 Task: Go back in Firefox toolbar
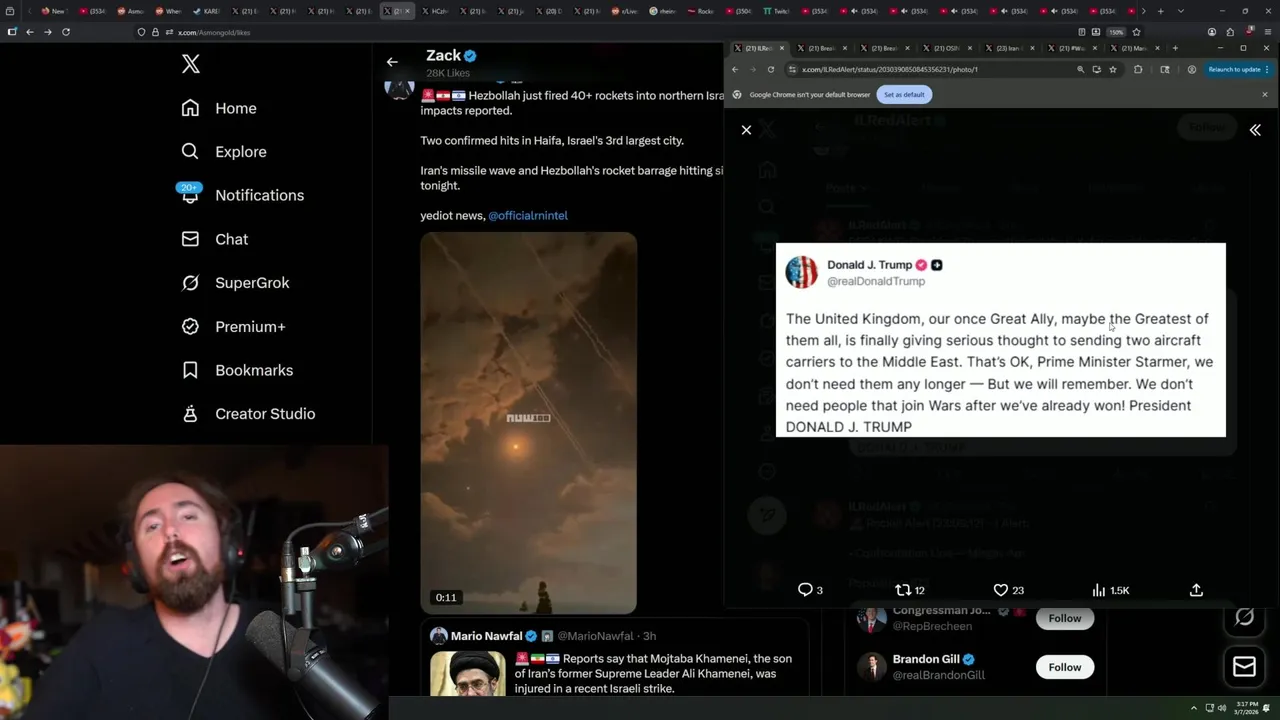30,32
